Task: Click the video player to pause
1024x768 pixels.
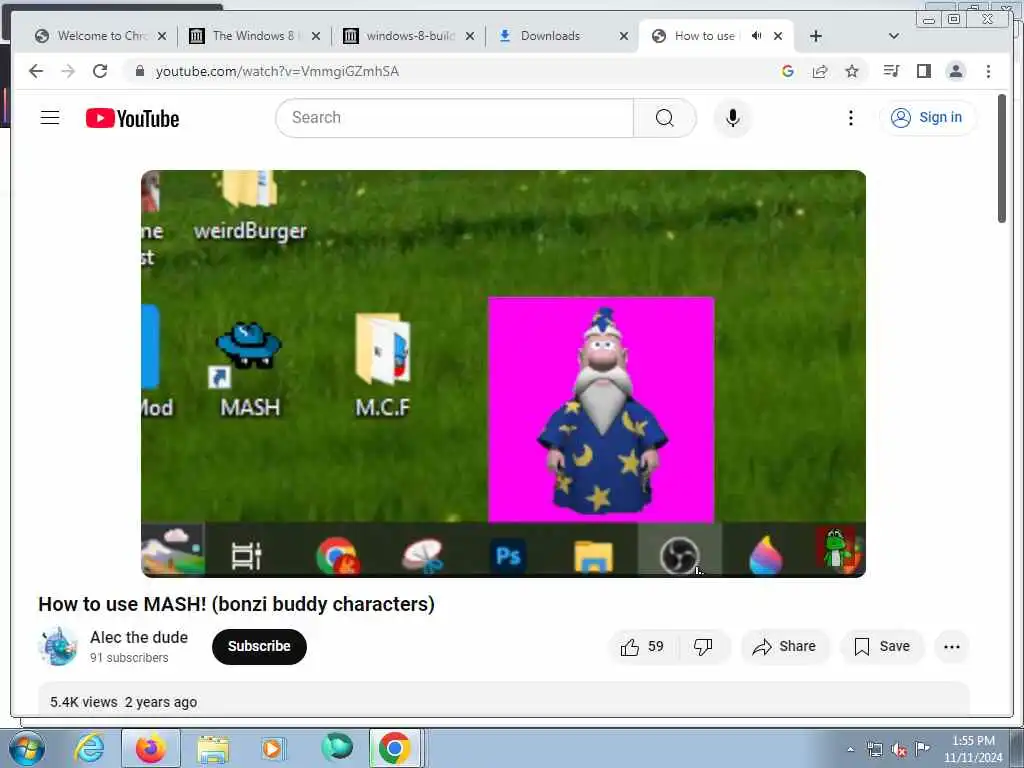Action: [x=504, y=374]
